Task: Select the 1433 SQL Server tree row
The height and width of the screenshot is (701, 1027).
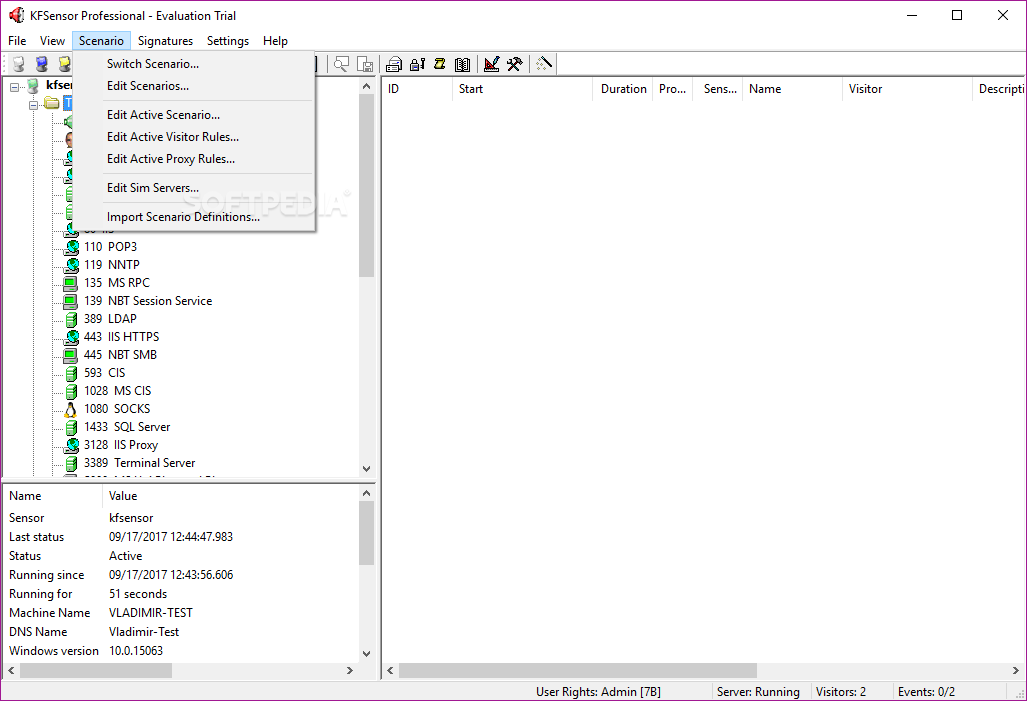Action: point(127,427)
